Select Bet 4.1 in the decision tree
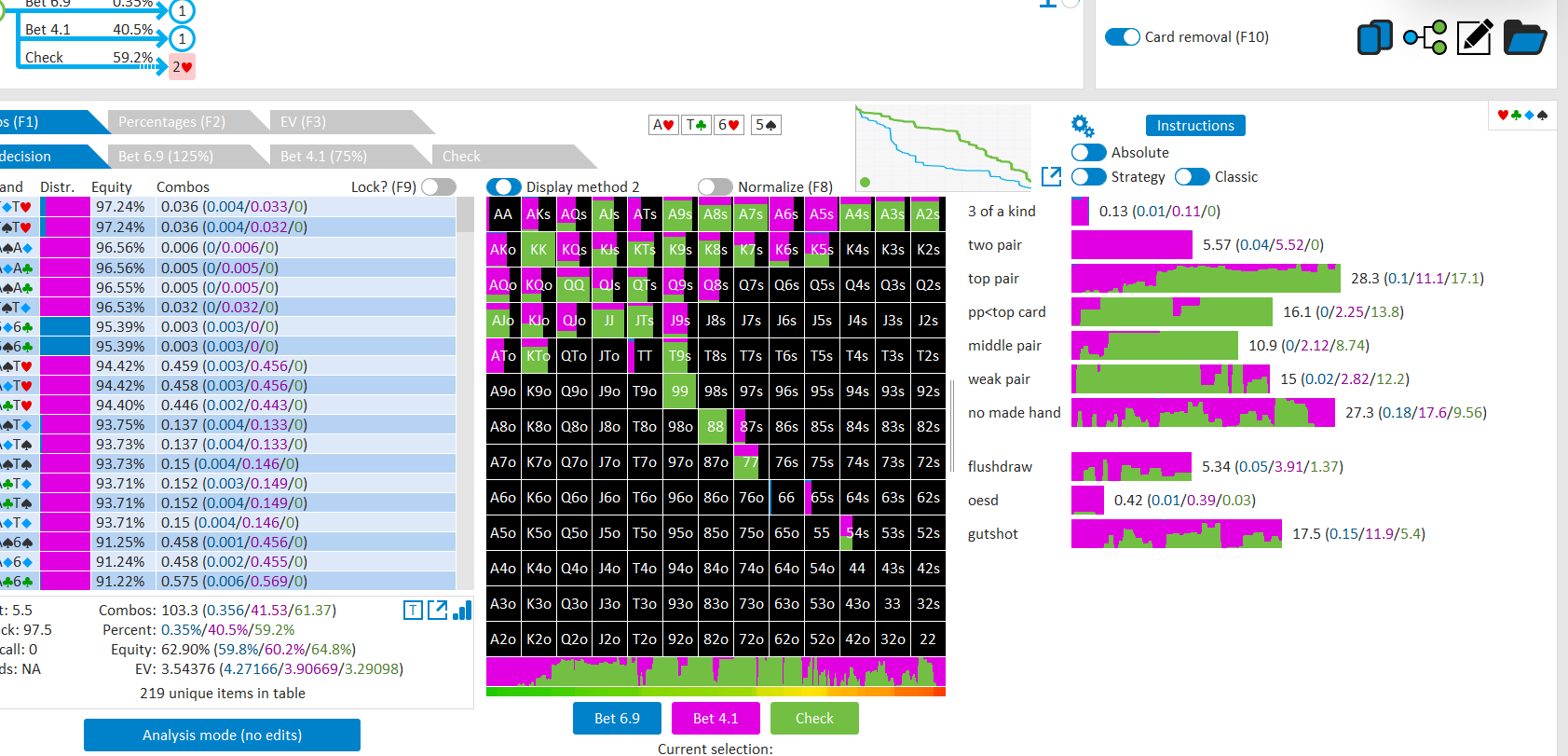Screen dimensions: 1568x756 (48, 30)
